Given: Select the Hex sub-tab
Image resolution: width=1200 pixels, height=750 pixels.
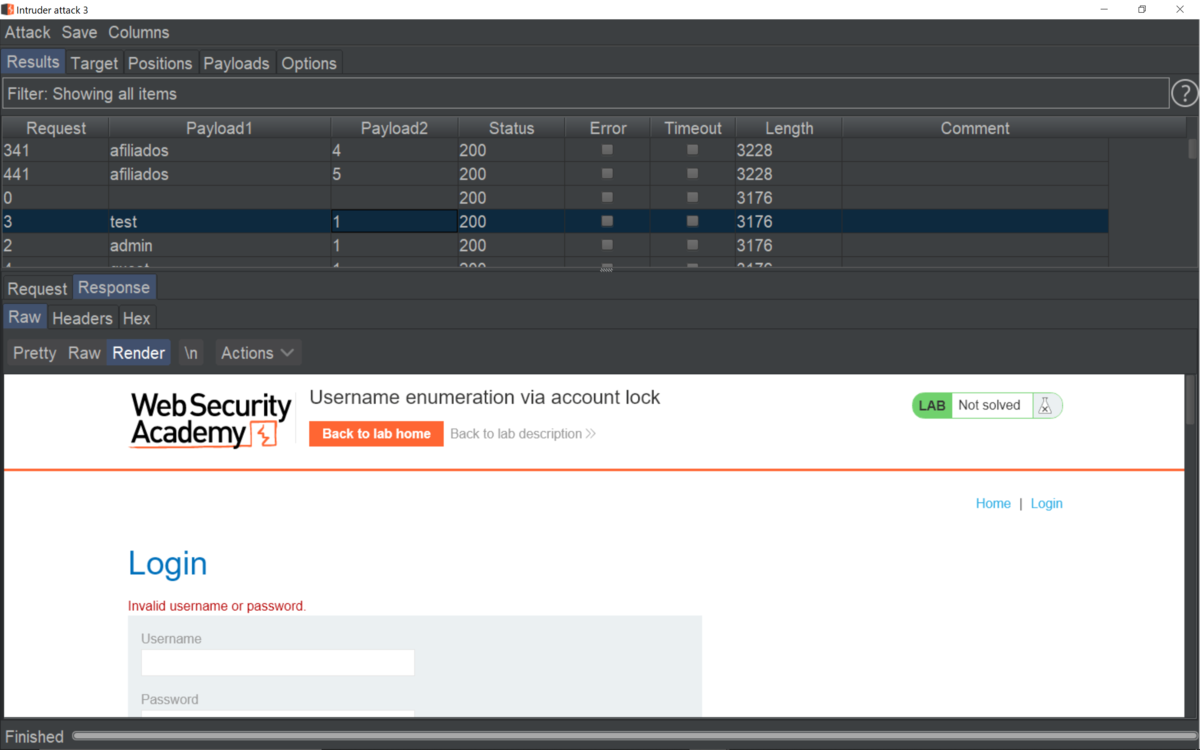Looking at the screenshot, I should (137, 318).
